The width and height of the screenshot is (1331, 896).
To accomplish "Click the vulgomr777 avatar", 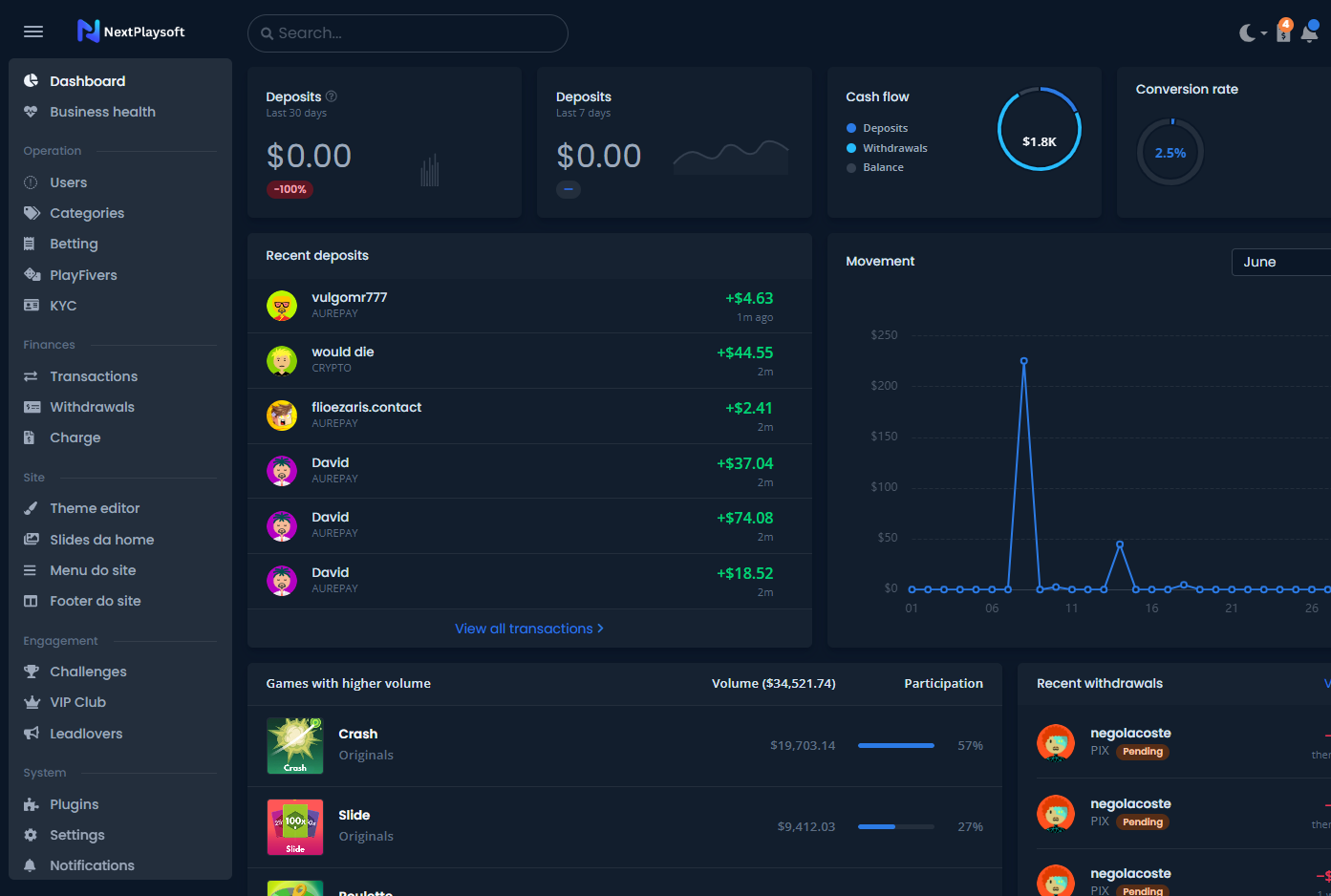I will pyautogui.click(x=282, y=306).
